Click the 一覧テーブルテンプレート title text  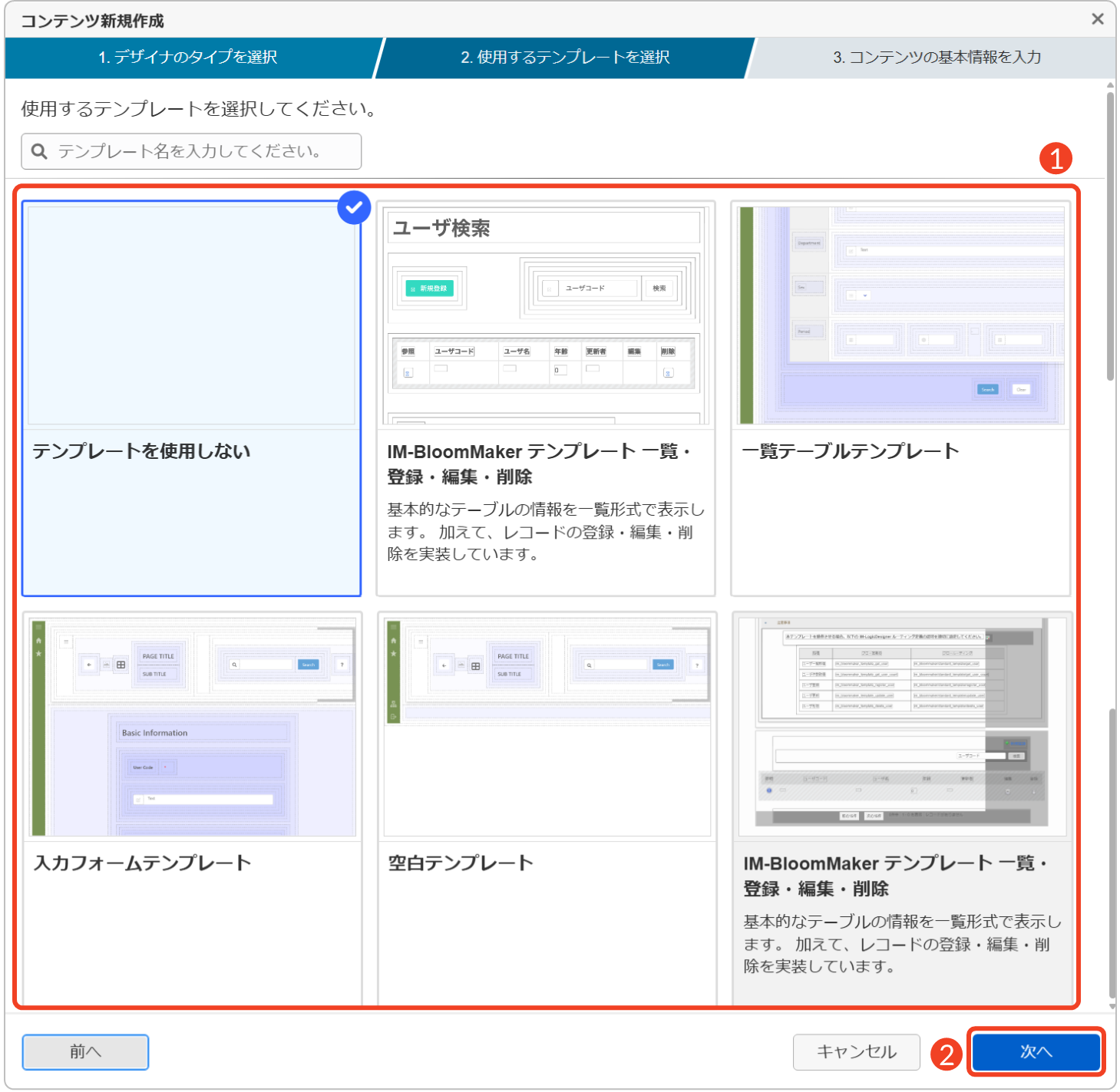pos(850,451)
